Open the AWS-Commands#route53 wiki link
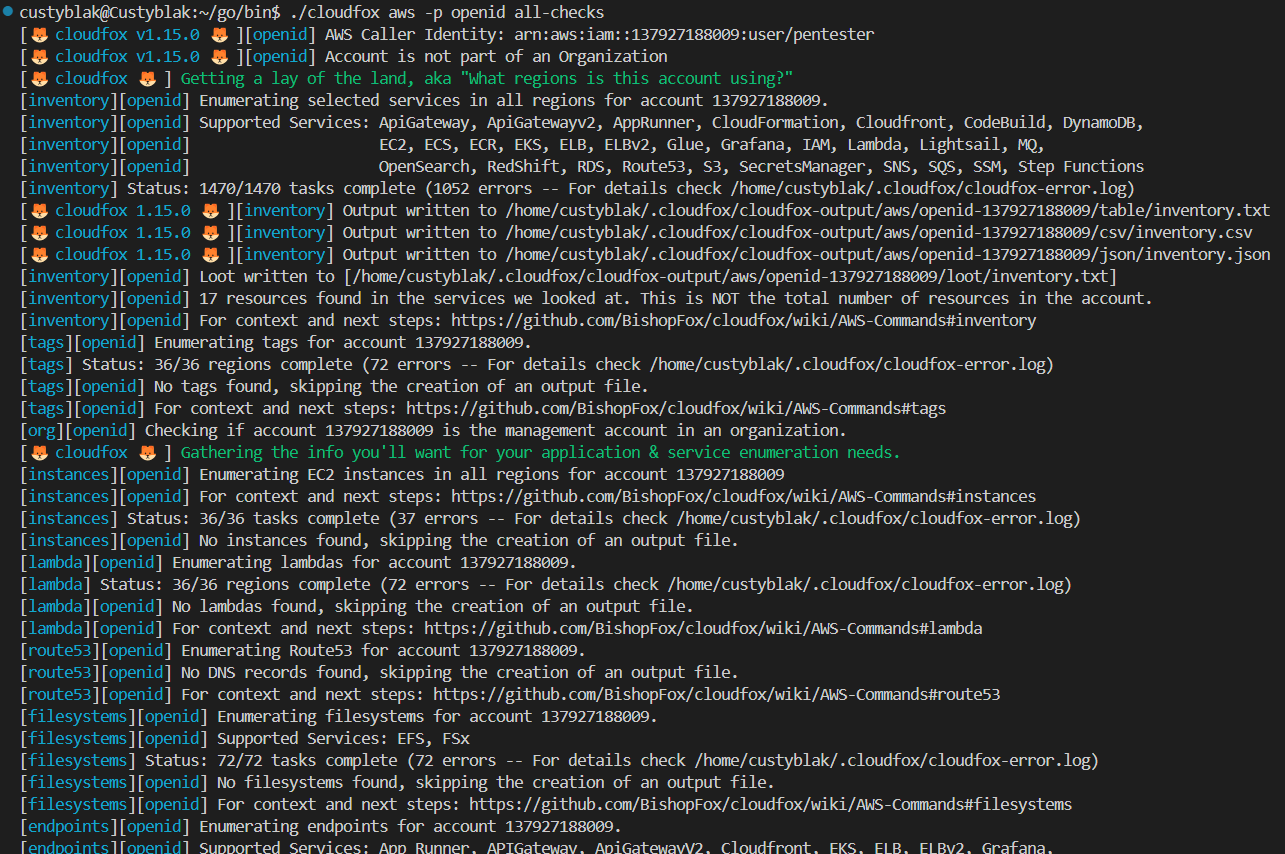The image size is (1285, 854). [x=716, y=694]
